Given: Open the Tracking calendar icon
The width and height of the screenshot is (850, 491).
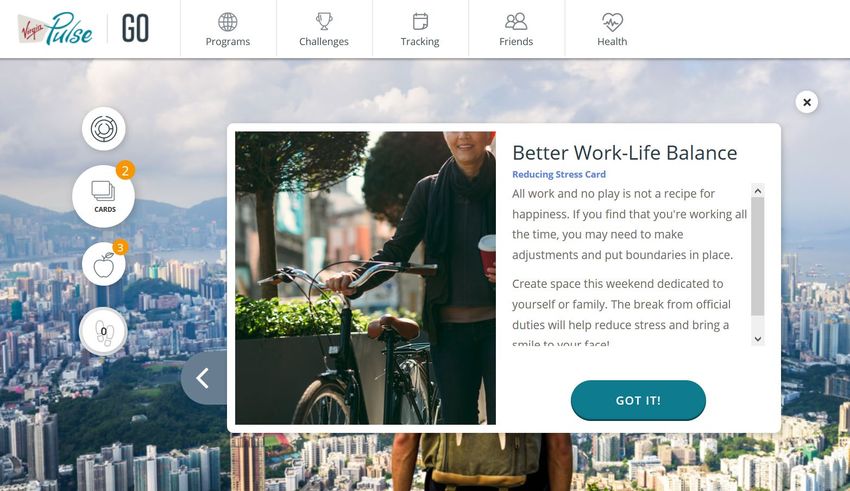Looking at the screenshot, I should coord(420,22).
